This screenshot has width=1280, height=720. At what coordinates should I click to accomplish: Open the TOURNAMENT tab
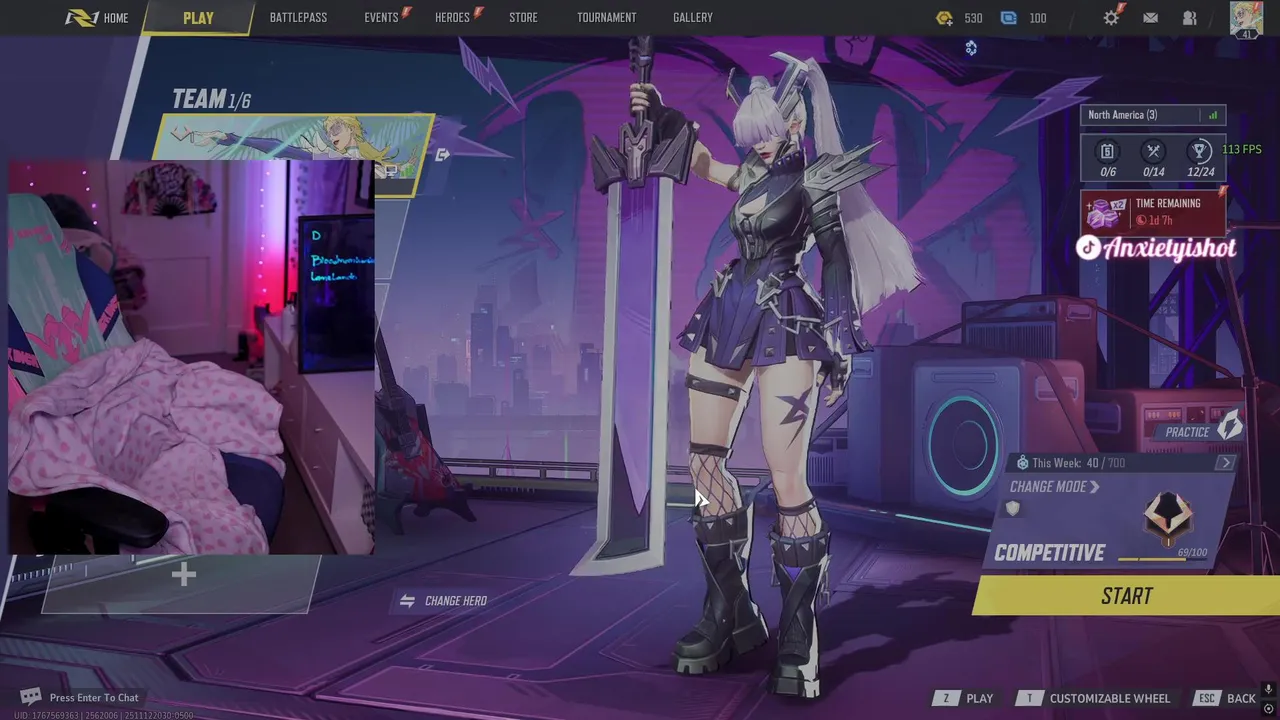coord(606,18)
